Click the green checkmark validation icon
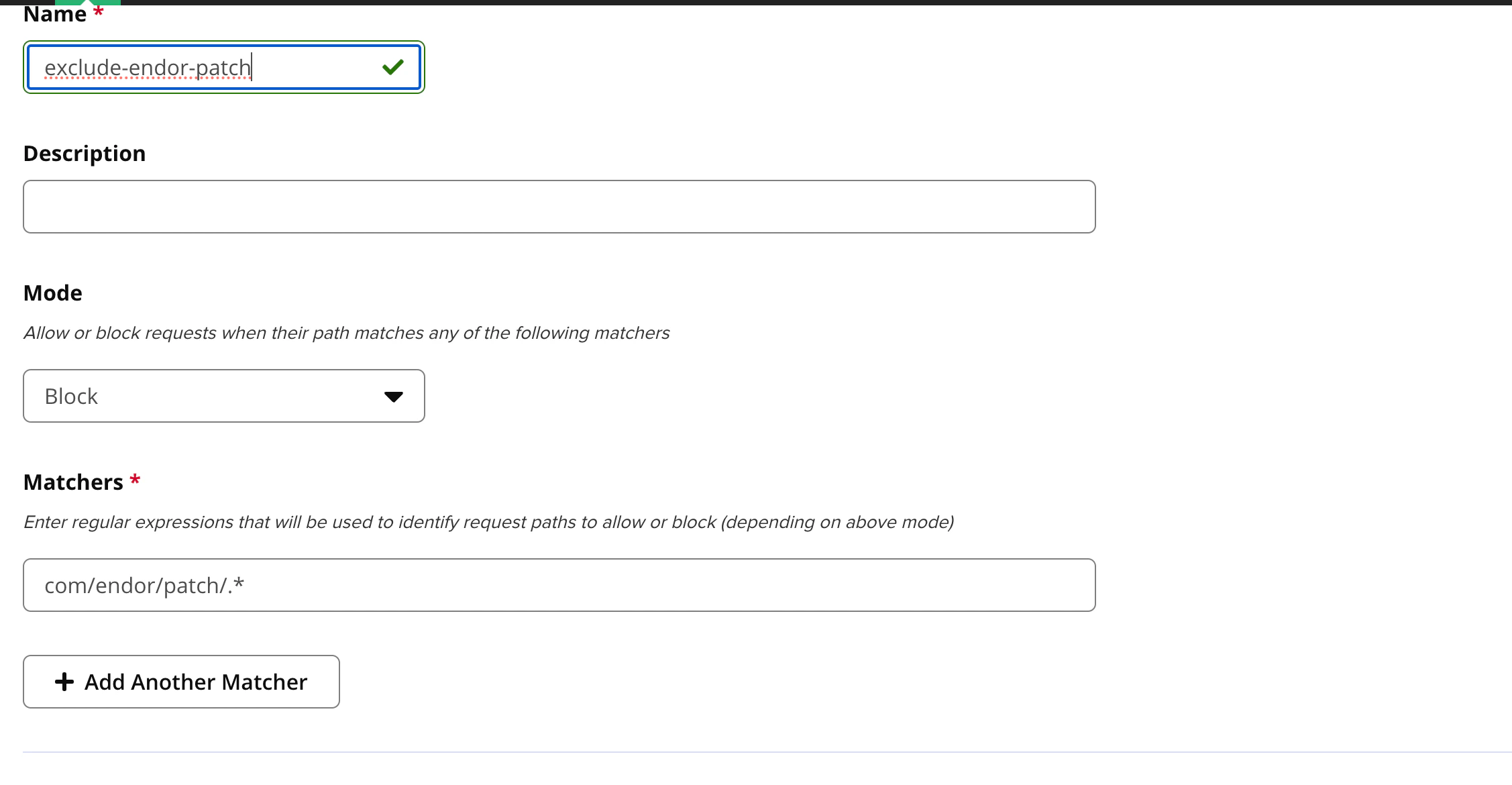This screenshot has height=785, width=1512. (394, 66)
